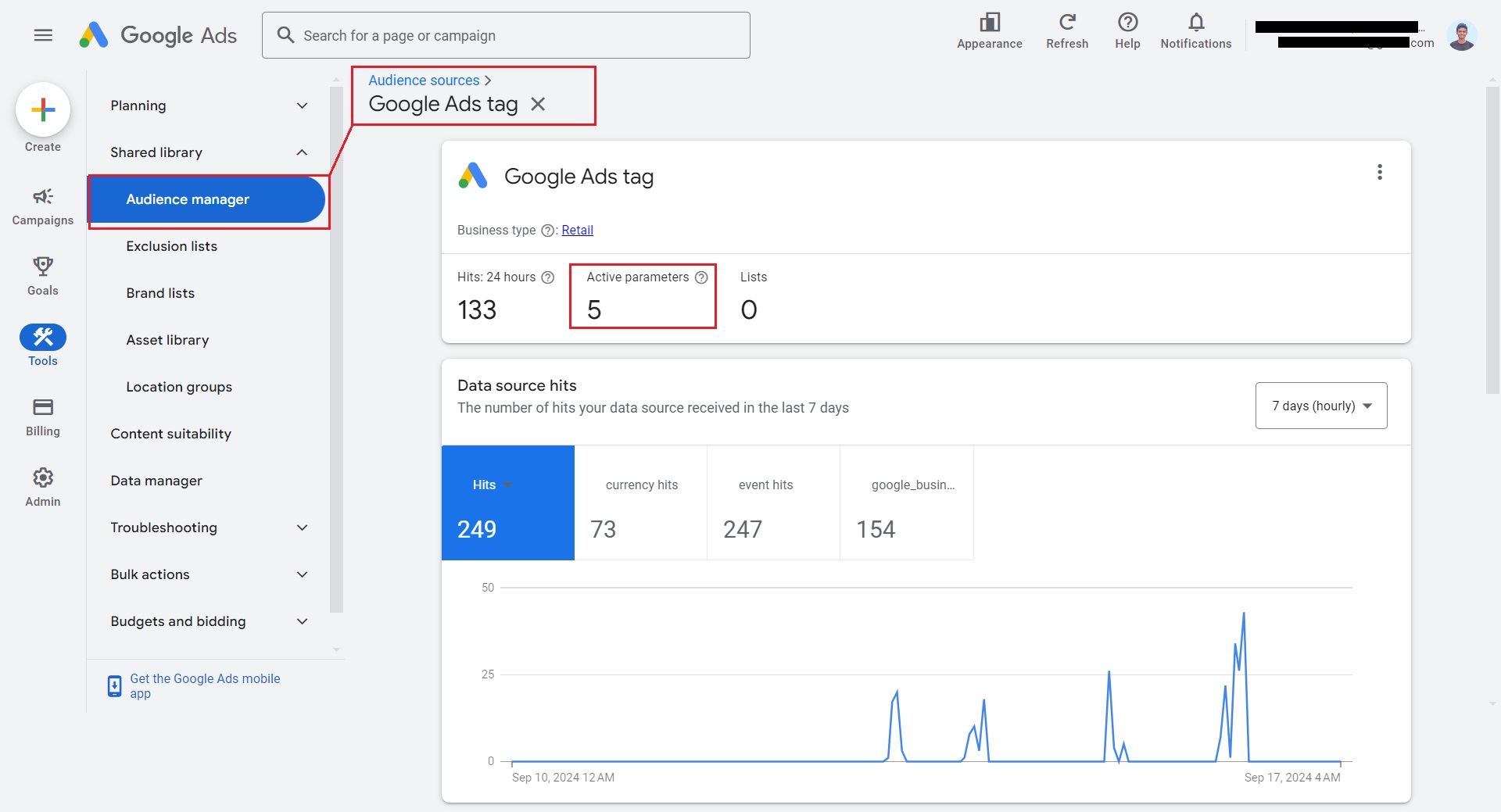This screenshot has height=812, width=1501.
Task: Click the main page vertical scrollbar
Action: point(1492,241)
